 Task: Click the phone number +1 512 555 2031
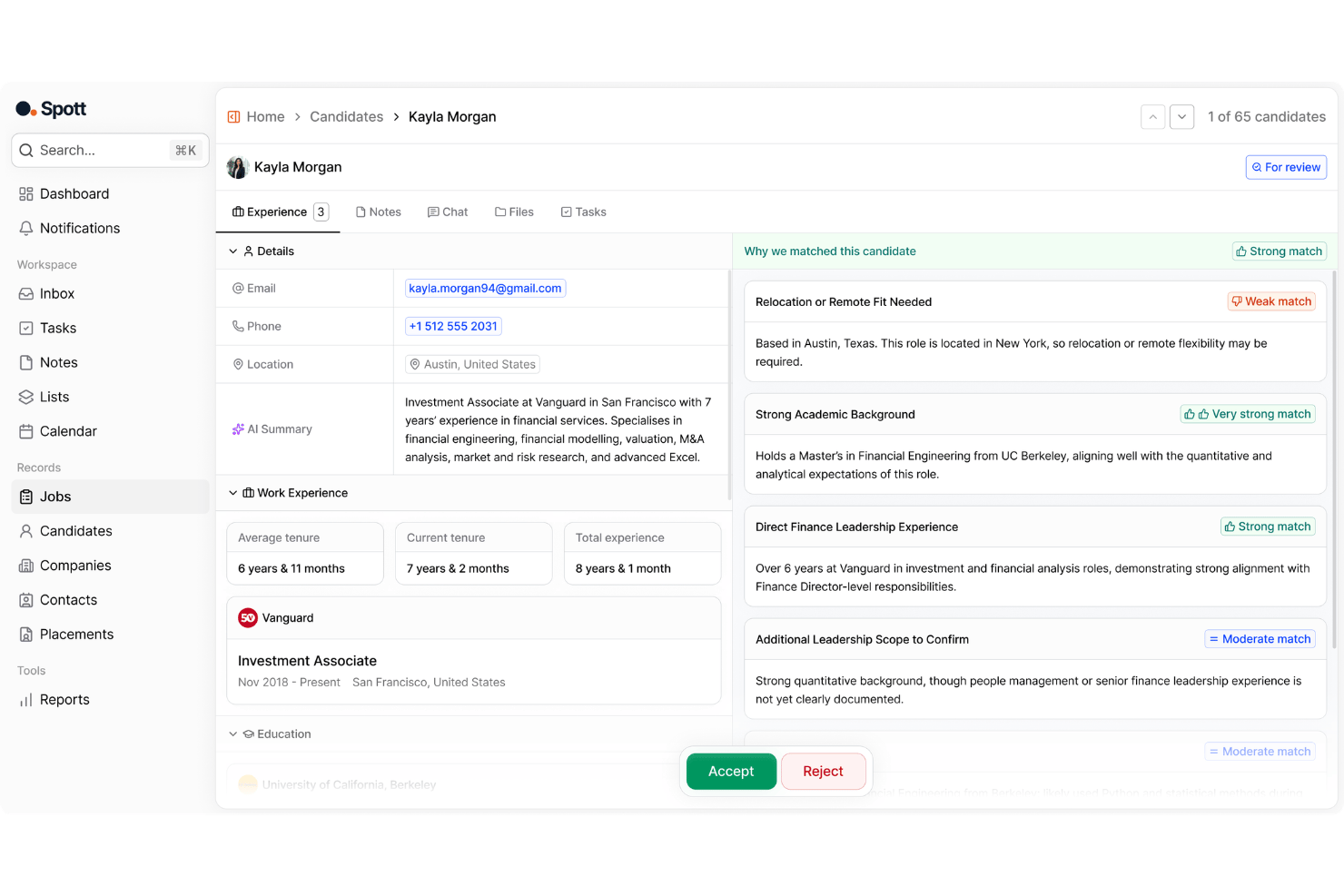click(453, 327)
